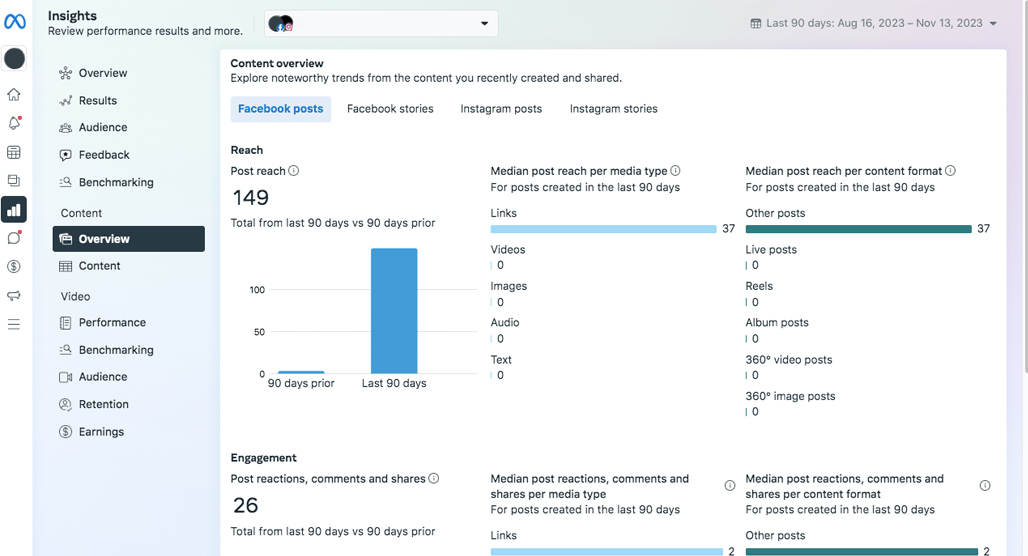Viewport: 1028px width, 556px height.
Task: Click calendar icon beside date range
Action: pyautogui.click(x=756, y=24)
